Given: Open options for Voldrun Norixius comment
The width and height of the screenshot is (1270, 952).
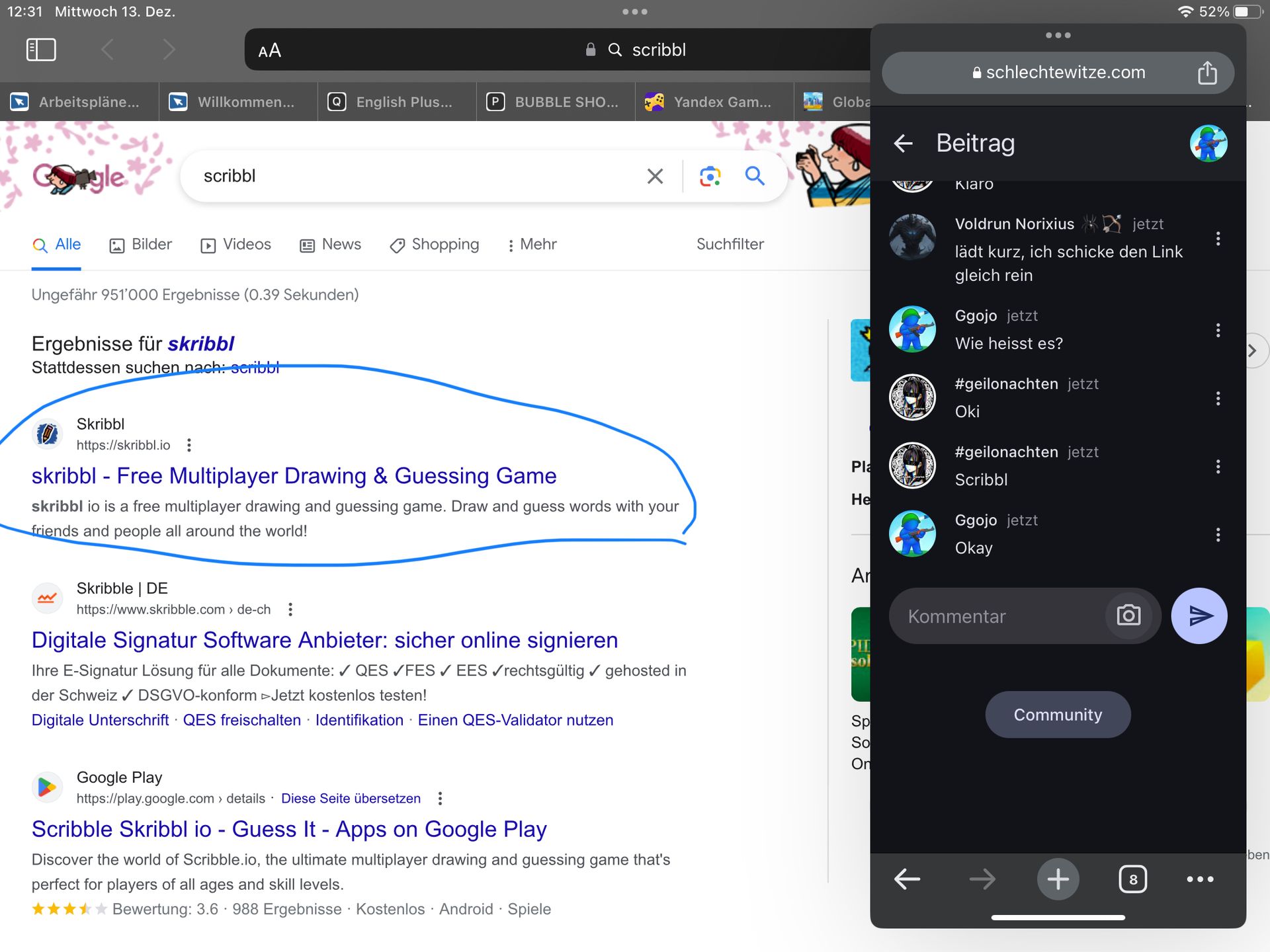Looking at the screenshot, I should pos(1218,239).
